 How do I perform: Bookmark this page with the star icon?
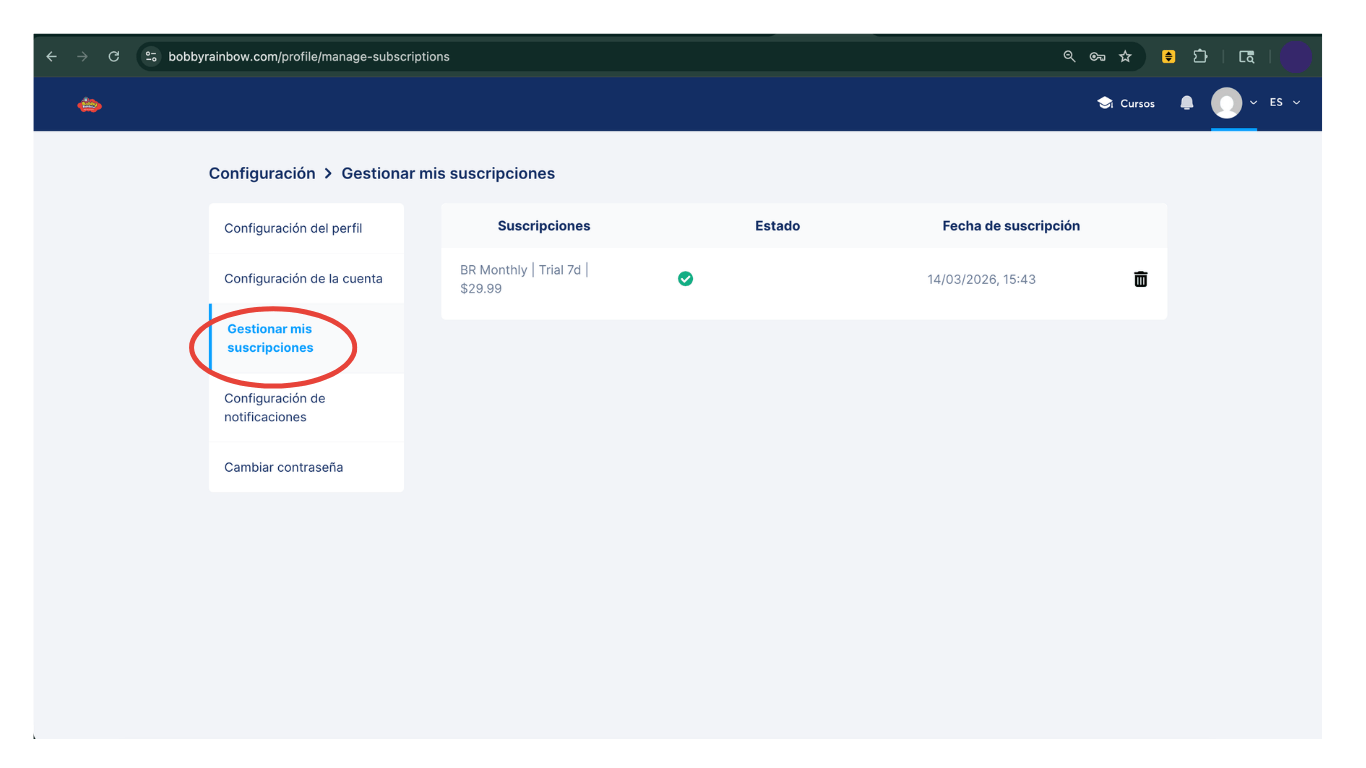pos(1125,57)
